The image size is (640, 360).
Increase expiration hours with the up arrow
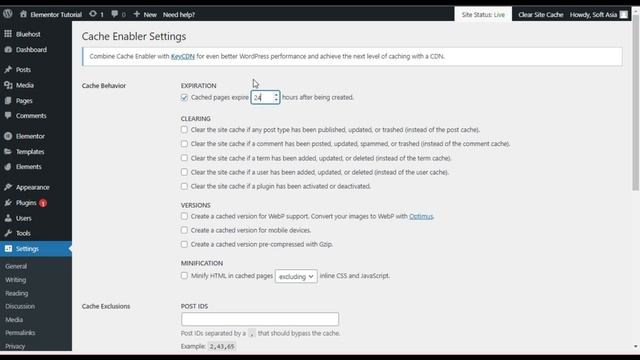pos(276,95)
